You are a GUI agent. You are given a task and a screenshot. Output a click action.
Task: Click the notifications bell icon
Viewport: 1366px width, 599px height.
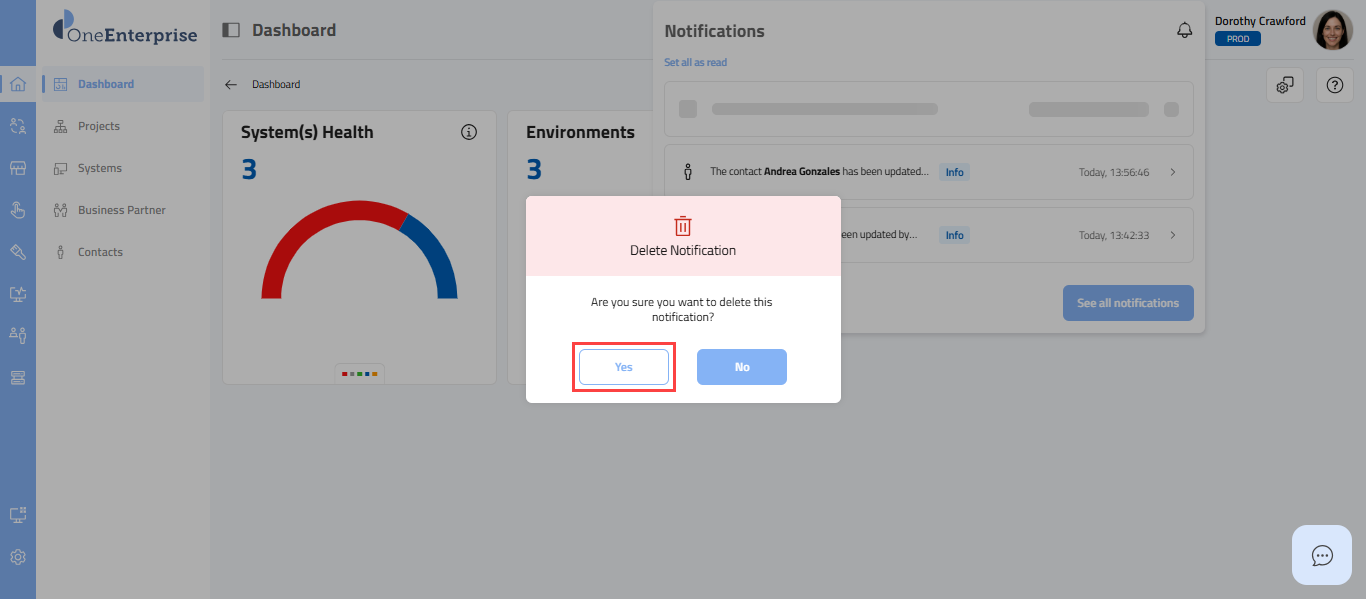click(1185, 31)
